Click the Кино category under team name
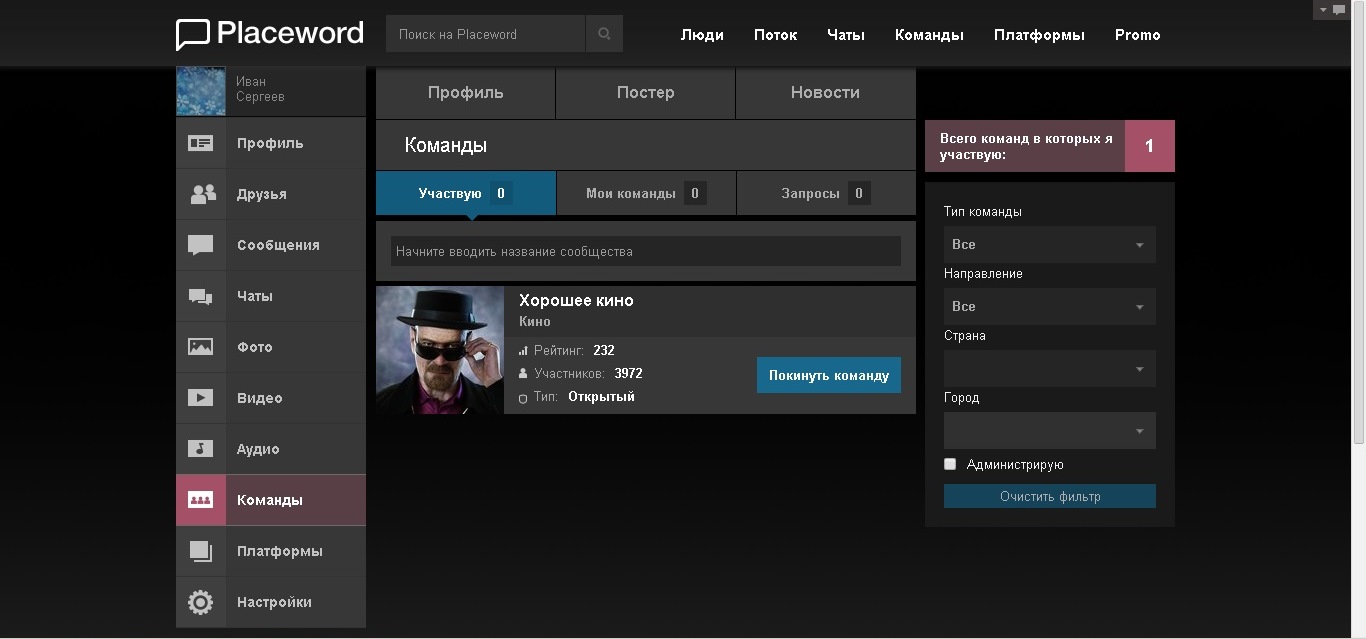This screenshot has width=1366, height=639. point(535,322)
